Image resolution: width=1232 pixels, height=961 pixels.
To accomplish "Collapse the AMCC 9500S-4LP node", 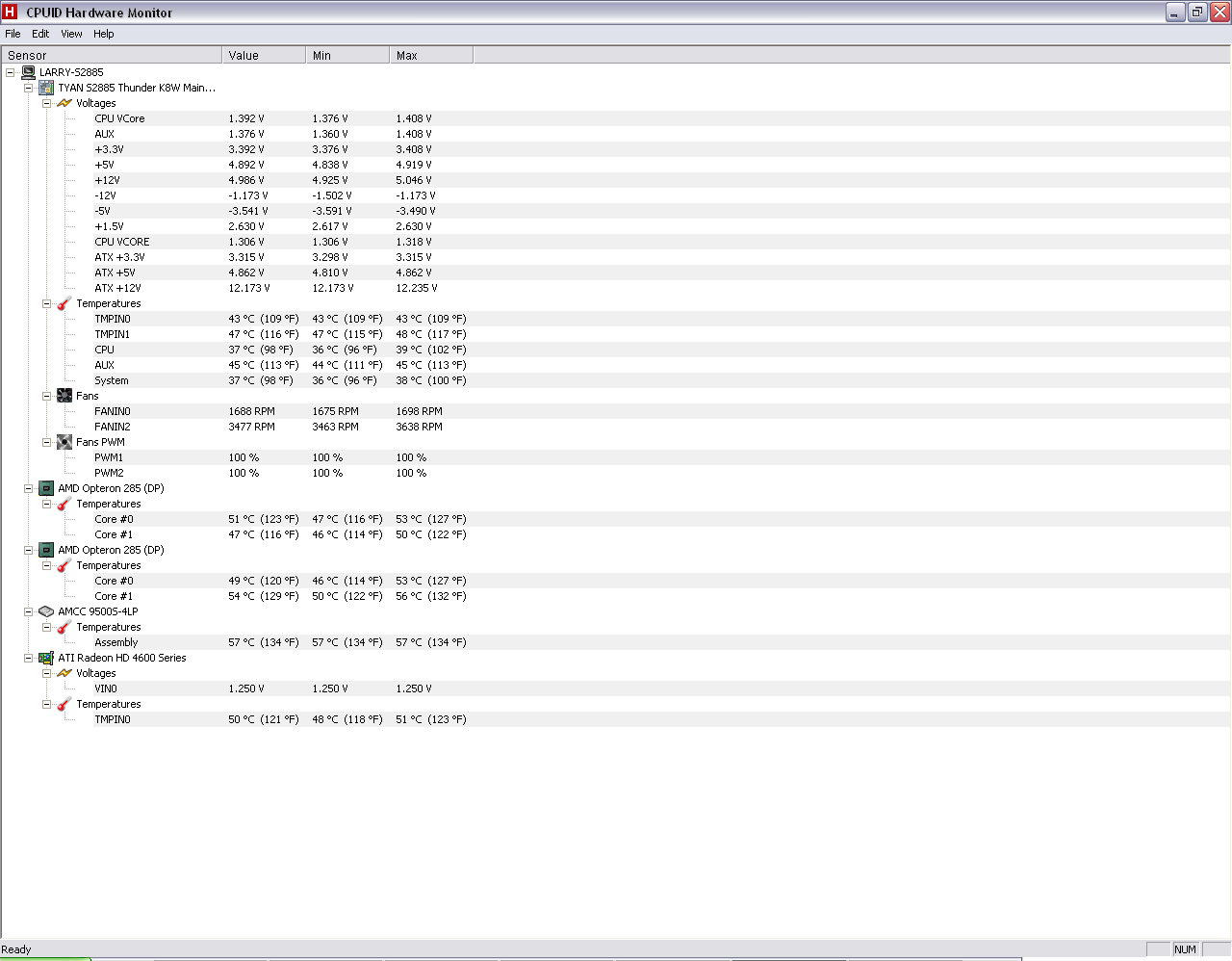I will pos(29,611).
